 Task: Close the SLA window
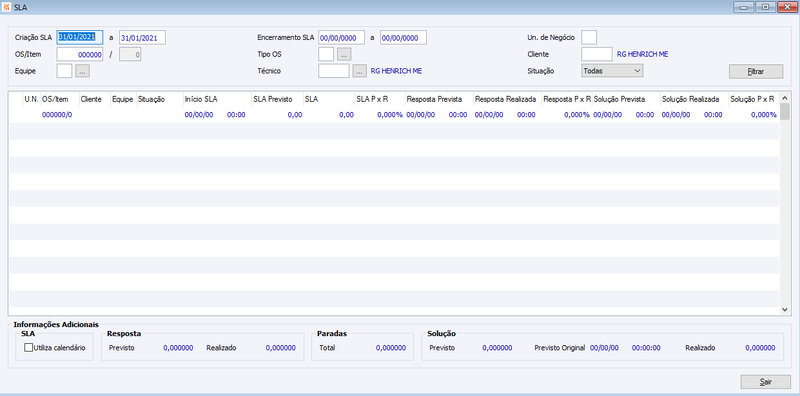tap(787, 7)
